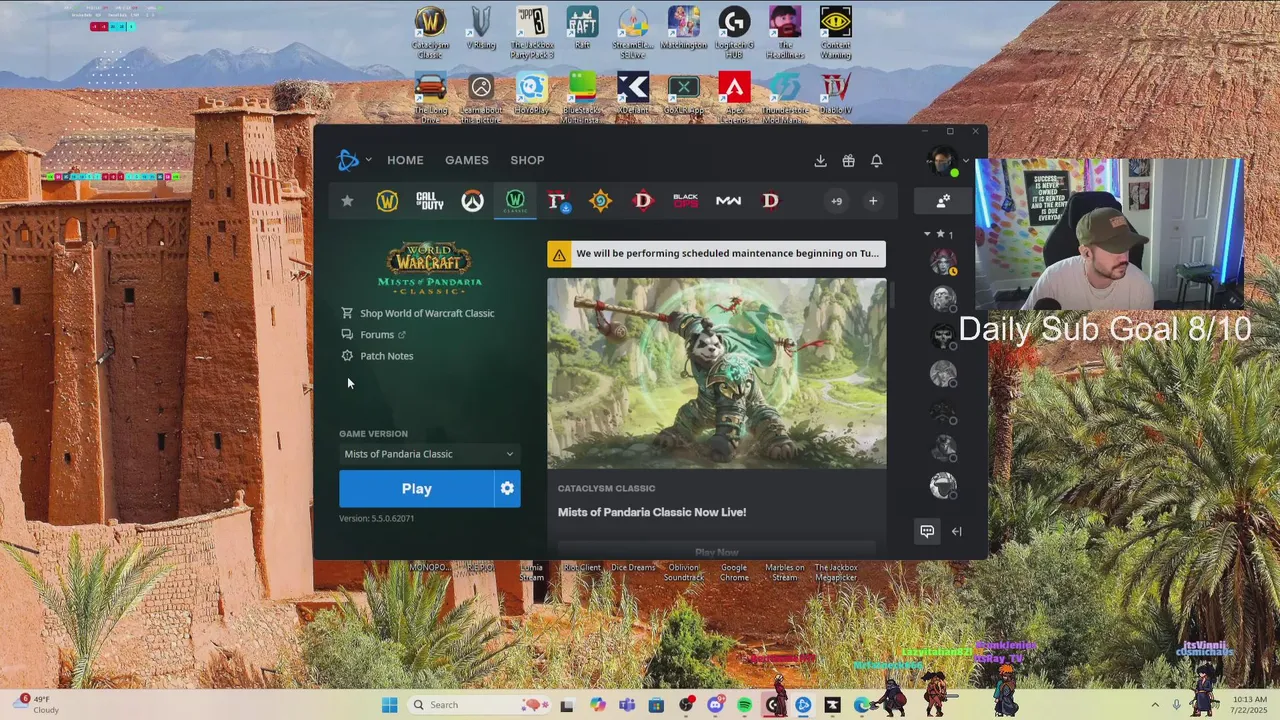Open Spotify from the taskbar
This screenshot has width=1280, height=720.
coord(744,705)
